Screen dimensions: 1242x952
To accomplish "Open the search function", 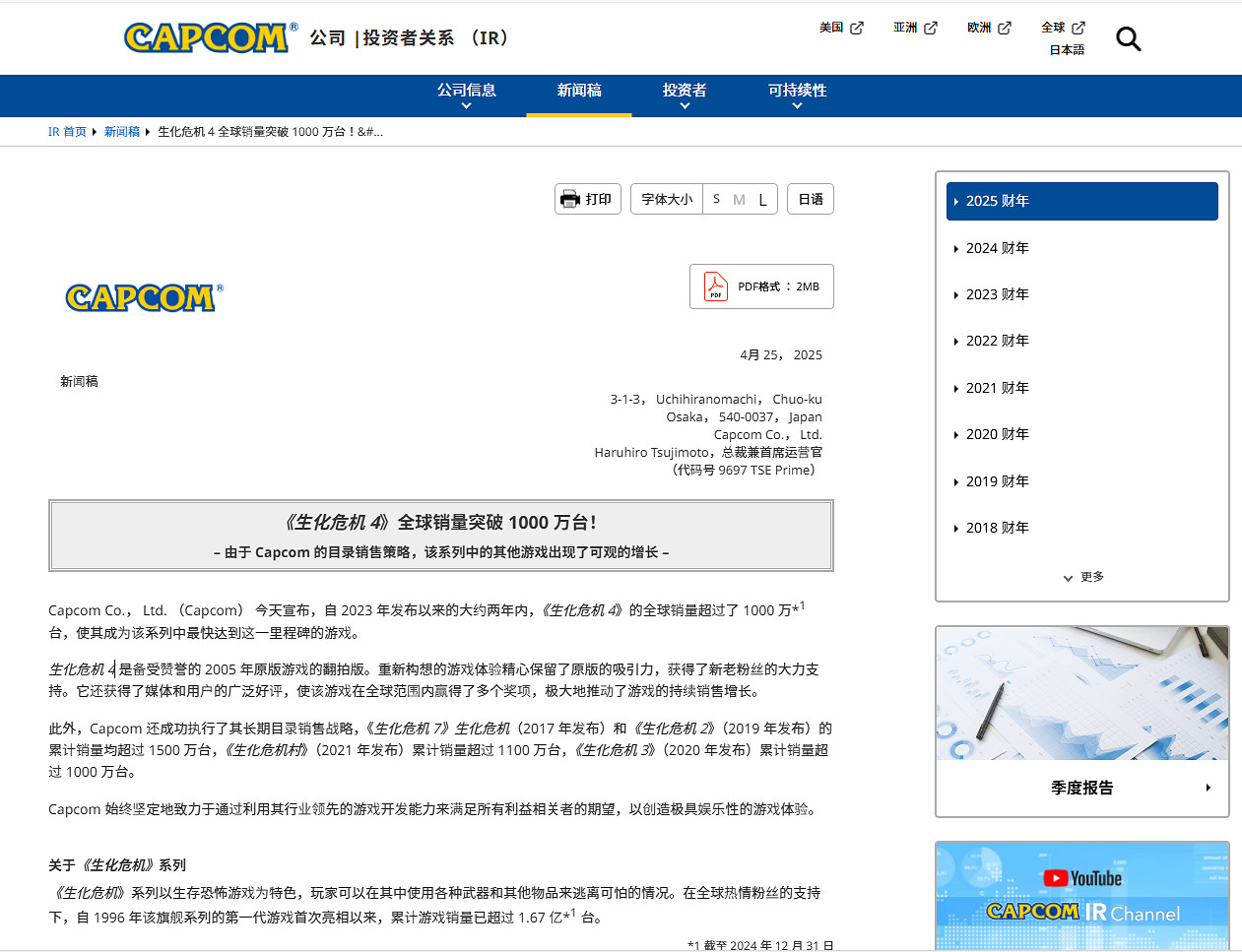I will click(x=1128, y=38).
